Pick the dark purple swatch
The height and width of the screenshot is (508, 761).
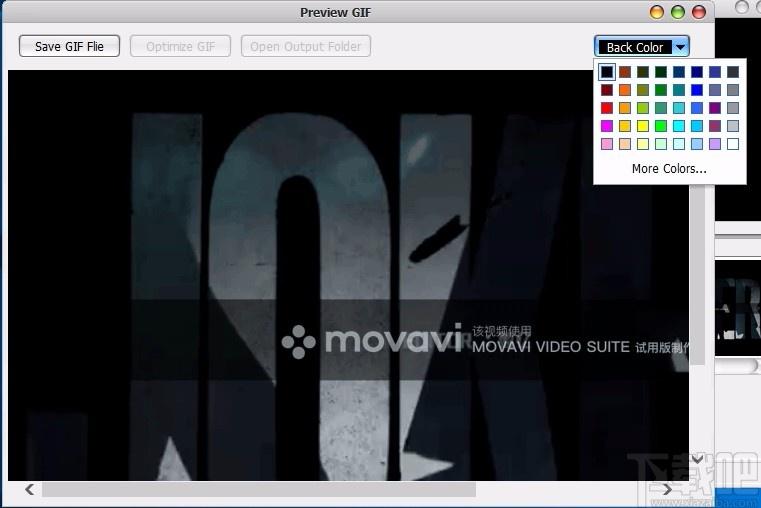(714, 108)
